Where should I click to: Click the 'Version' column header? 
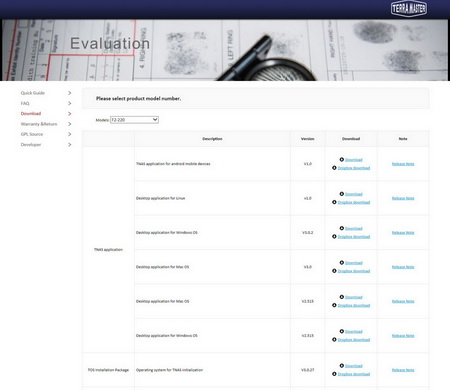coord(308,139)
